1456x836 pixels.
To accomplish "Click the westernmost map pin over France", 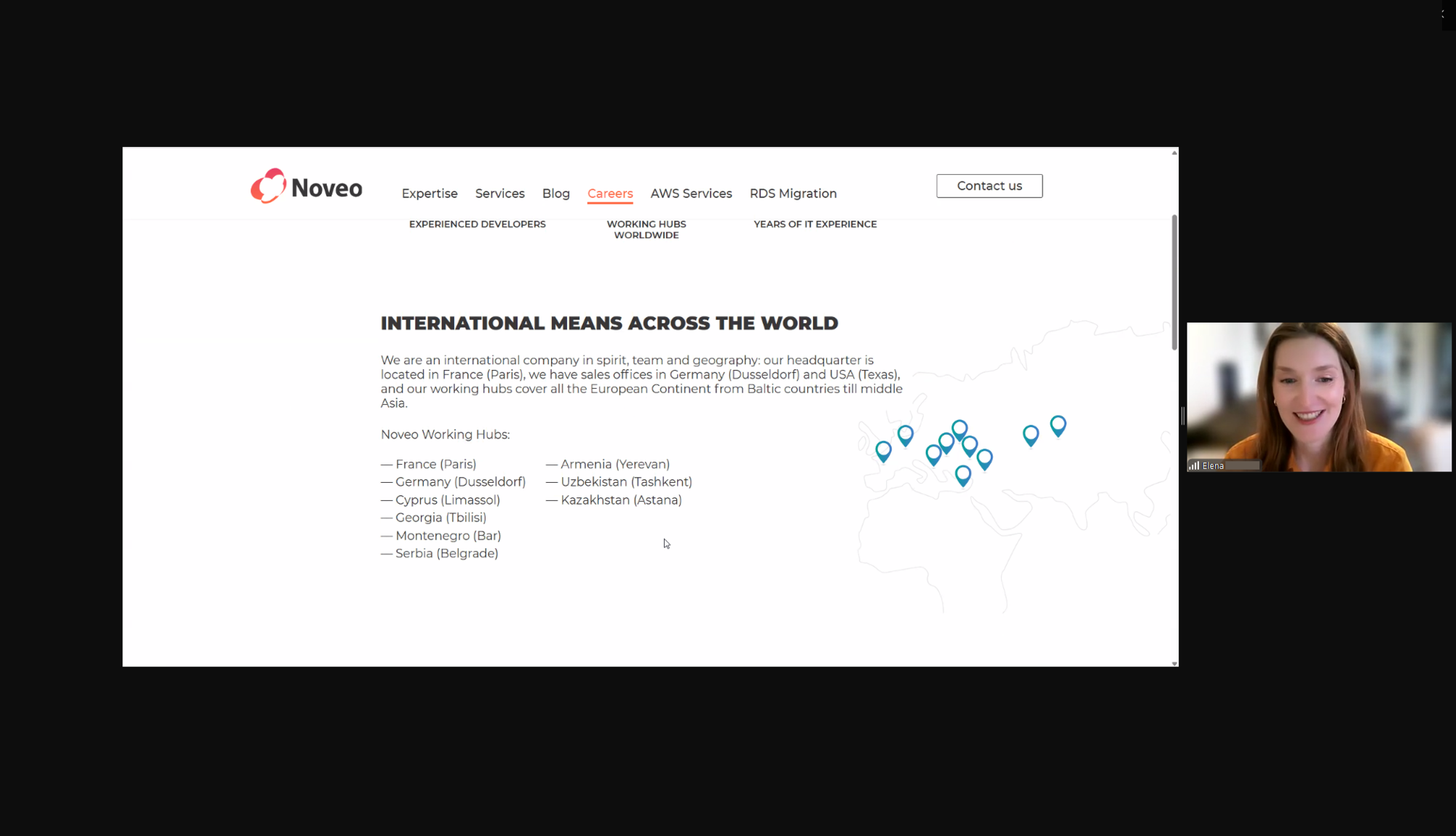I will pos(883,451).
